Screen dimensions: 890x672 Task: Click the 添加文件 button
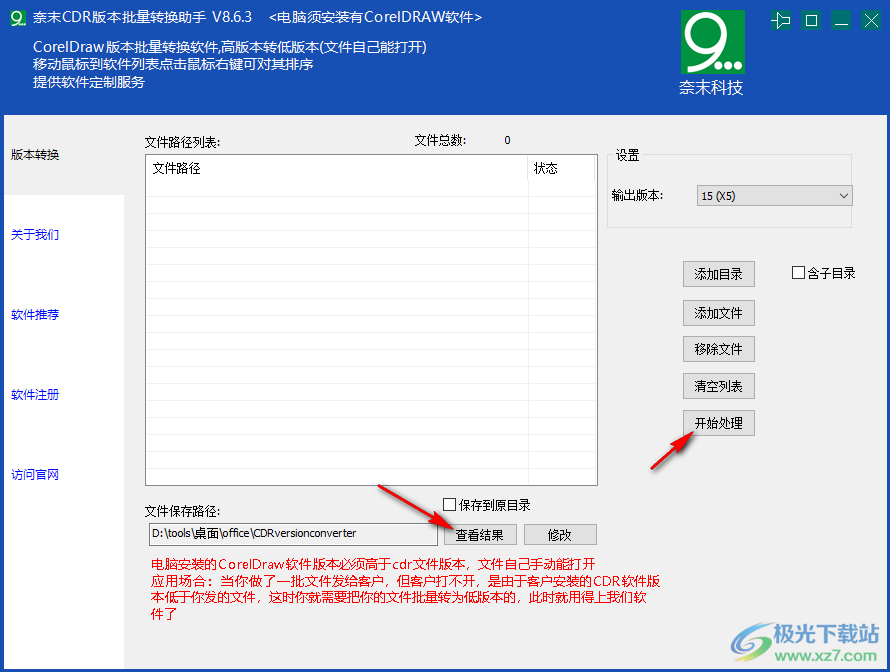click(x=718, y=312)
